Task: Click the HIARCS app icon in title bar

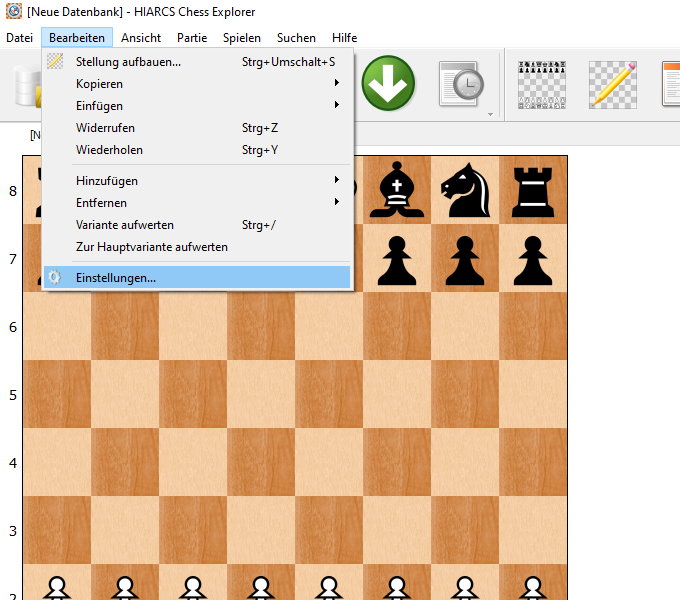Action: (x=13, y=11)
